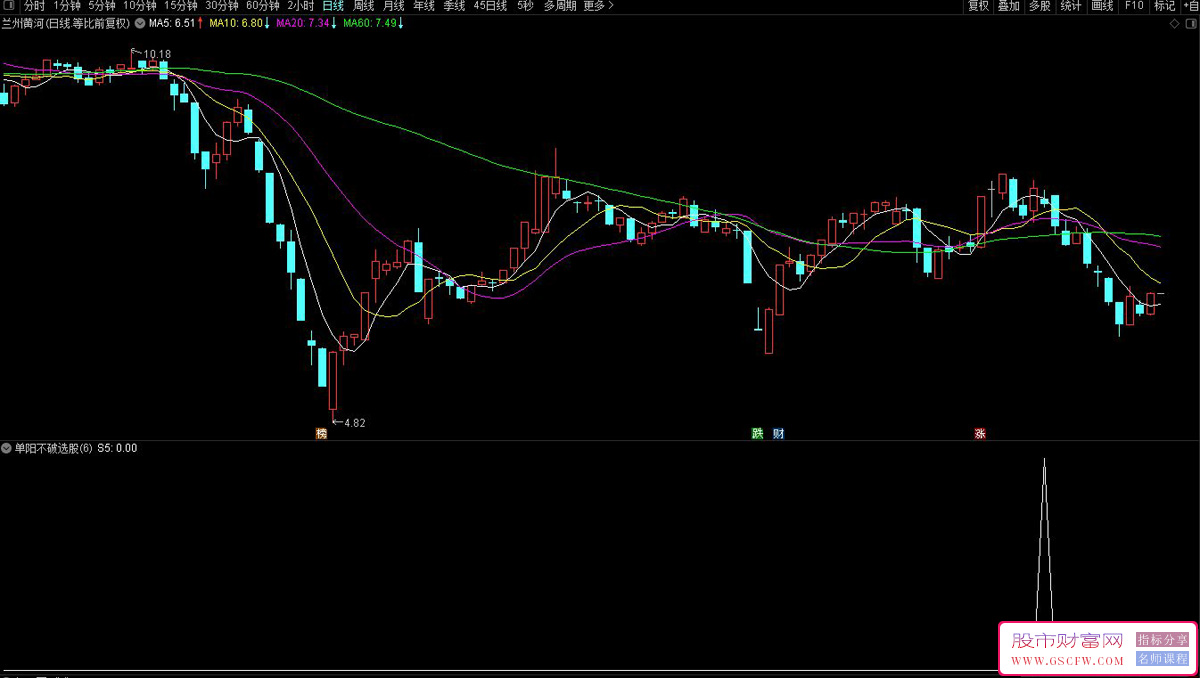The image size is (1200, 678).
Task: Click the 复权 button
Action: pyautogui.click(x=978, y=6)
